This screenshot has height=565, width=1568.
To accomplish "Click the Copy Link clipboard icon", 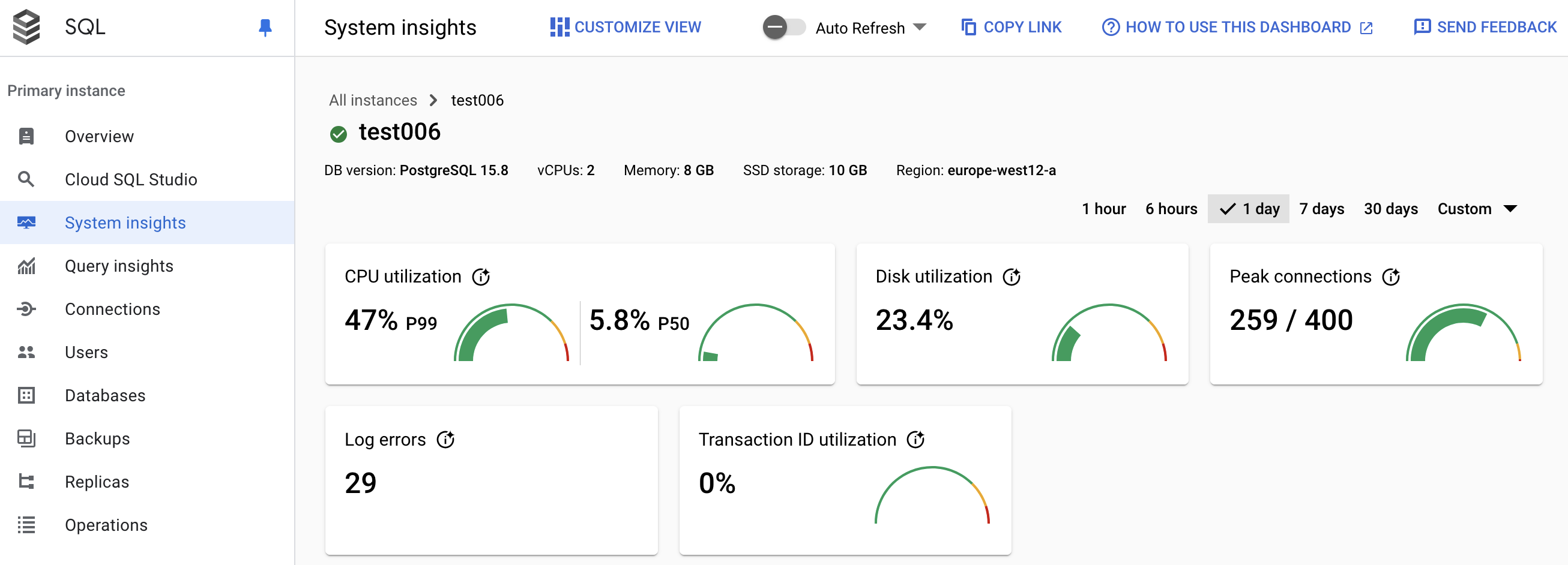I will tap(968, 28).
